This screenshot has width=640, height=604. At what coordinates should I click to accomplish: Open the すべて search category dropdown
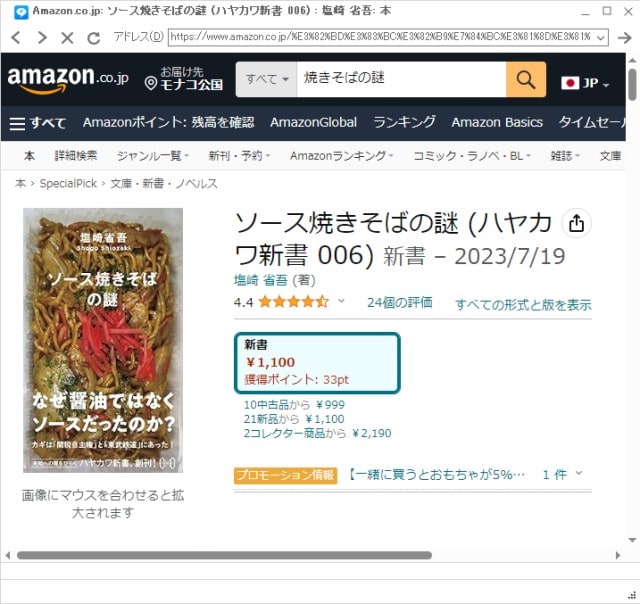click(x=266, y=80)
